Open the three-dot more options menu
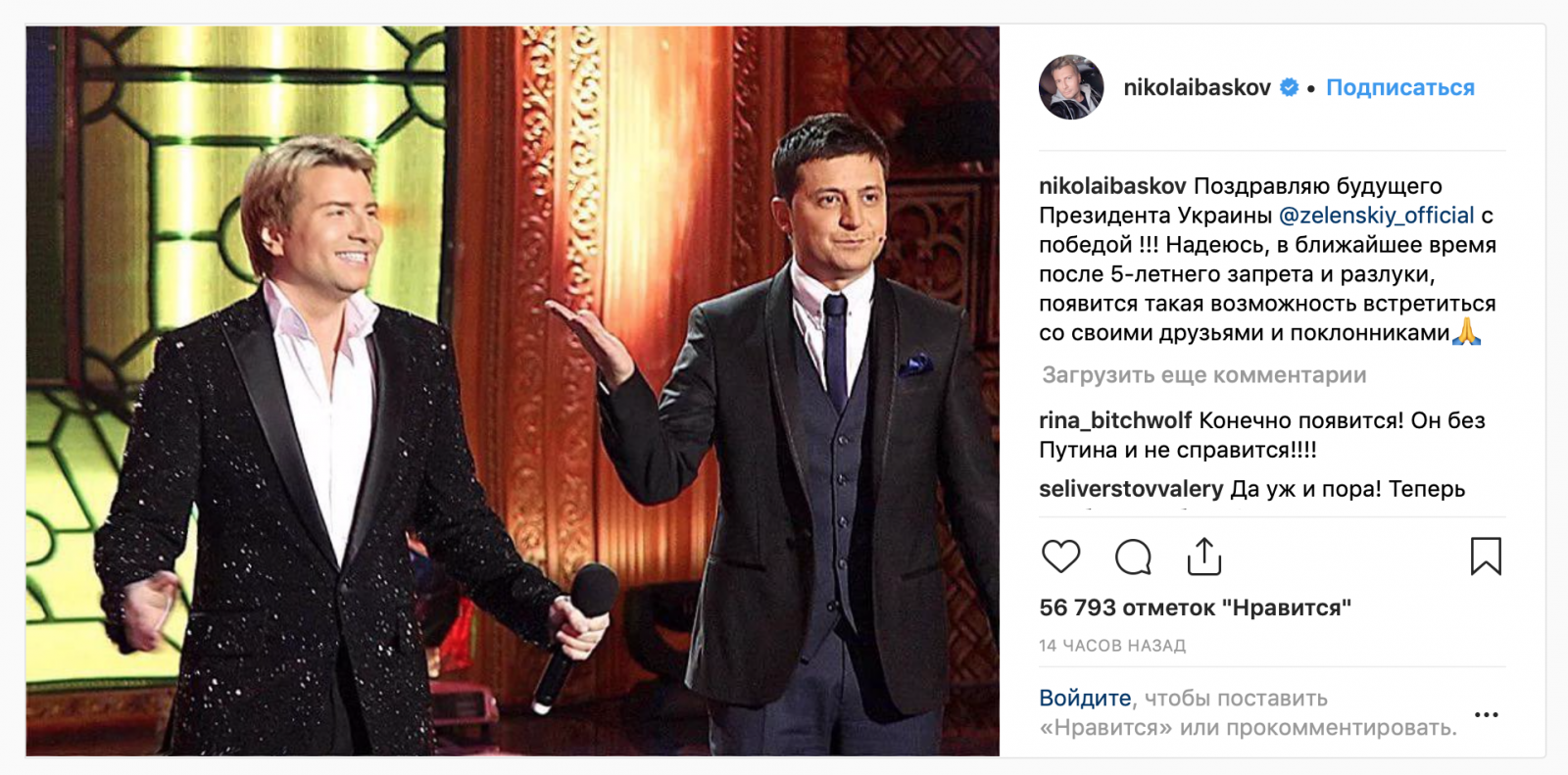Viewport: 1568px width, 775px height. click(1487, 714)
